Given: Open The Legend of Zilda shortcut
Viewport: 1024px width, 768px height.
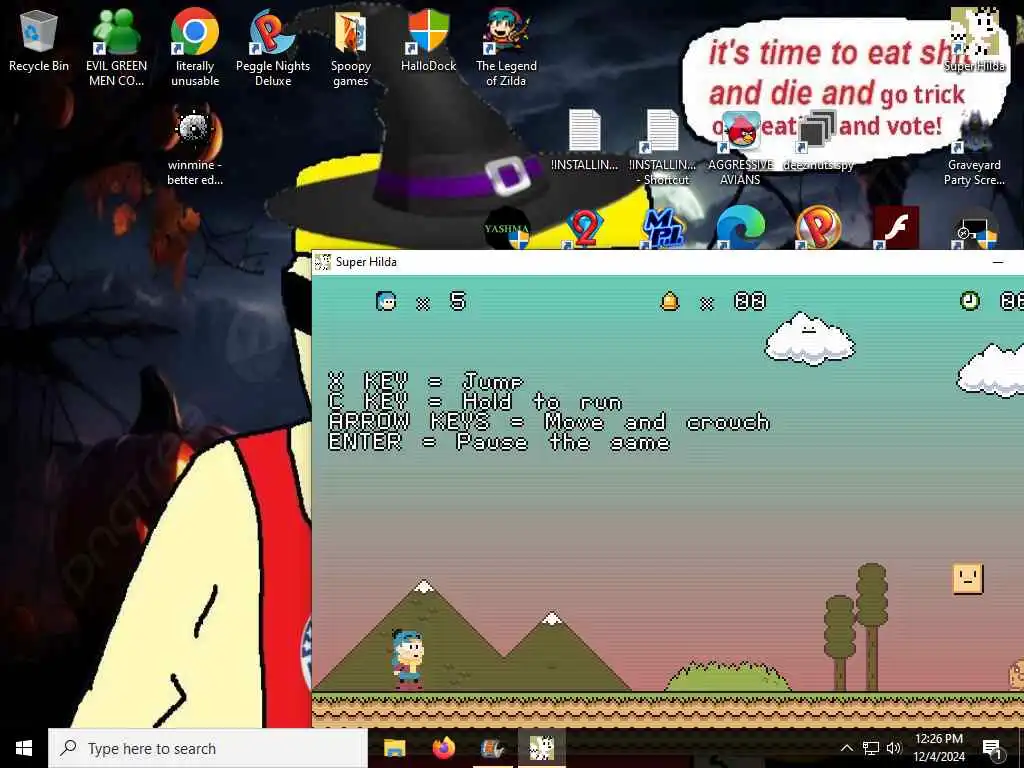Looking at the screenshot, I should pos(506,47).
